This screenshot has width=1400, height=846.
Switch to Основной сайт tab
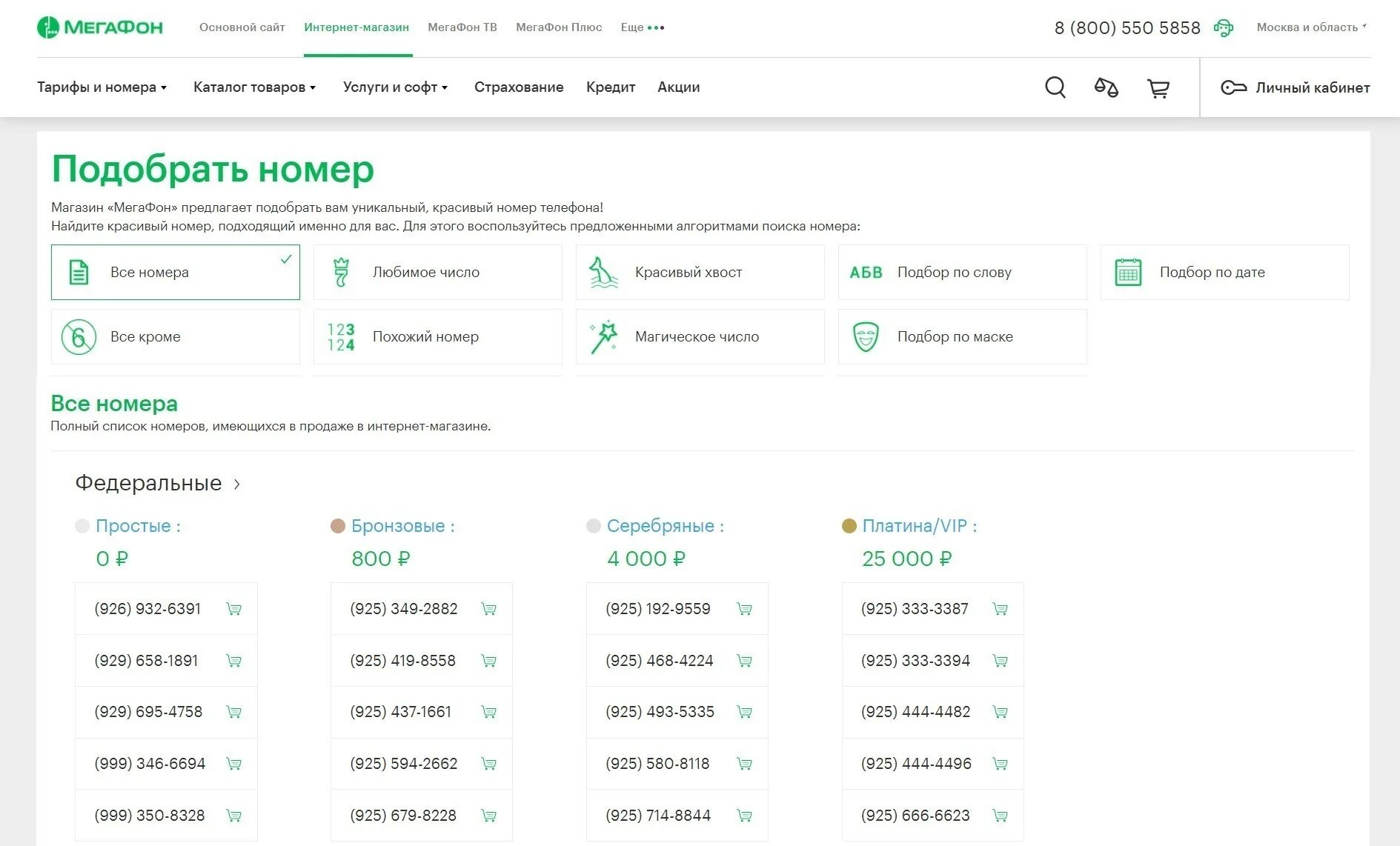pyautogui.click(x=242, y=27)
